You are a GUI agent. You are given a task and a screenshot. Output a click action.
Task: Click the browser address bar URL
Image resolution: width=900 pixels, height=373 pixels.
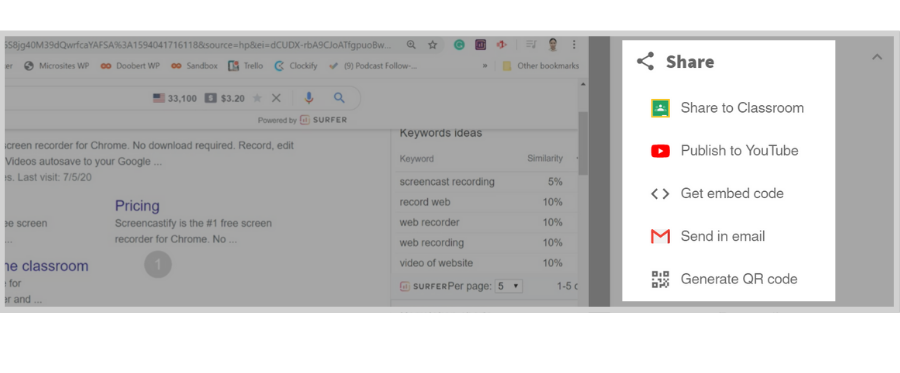(x=199, y=45)
